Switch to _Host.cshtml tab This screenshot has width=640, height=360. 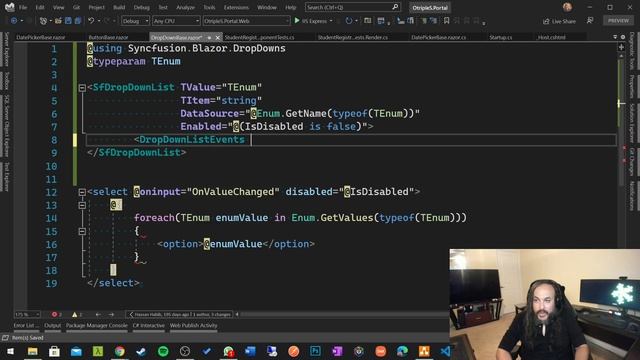pos(551,37)
